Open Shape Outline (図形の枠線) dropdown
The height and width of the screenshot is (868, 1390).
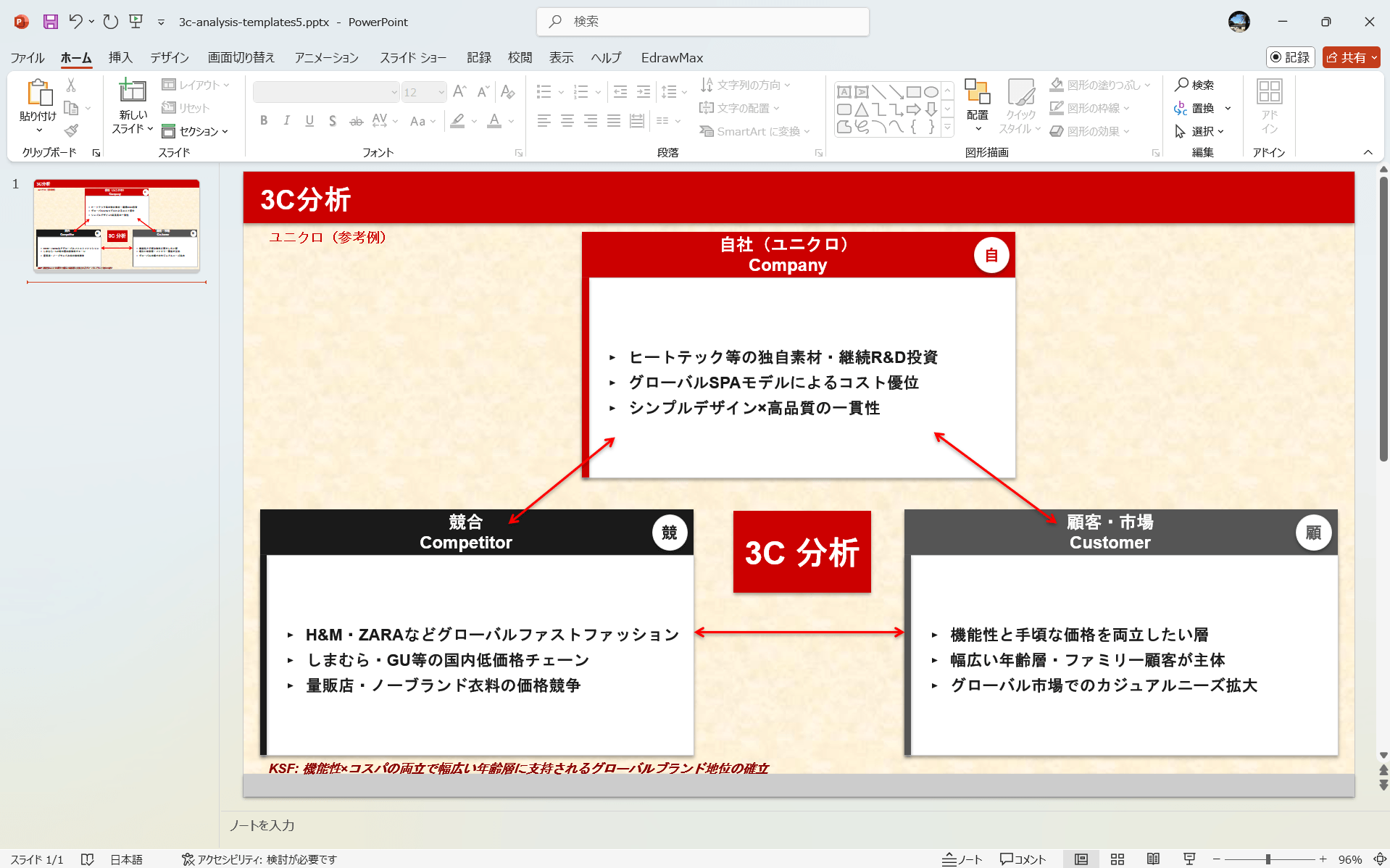[x=1090, y=108]
